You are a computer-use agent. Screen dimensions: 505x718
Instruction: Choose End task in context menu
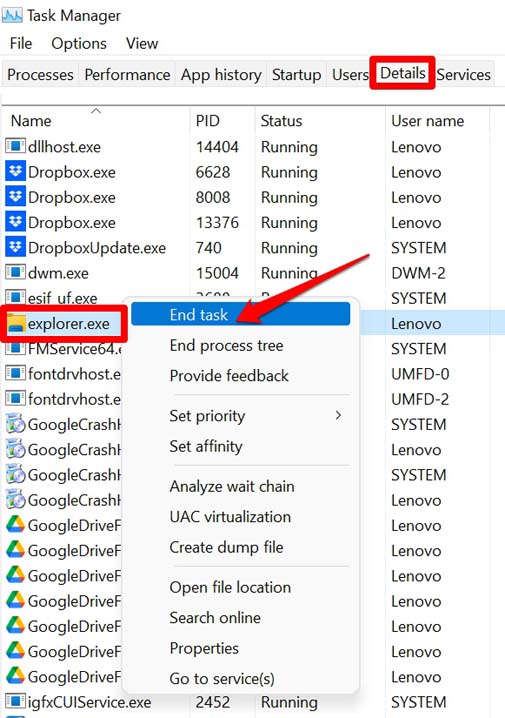(x=241, y=314)
